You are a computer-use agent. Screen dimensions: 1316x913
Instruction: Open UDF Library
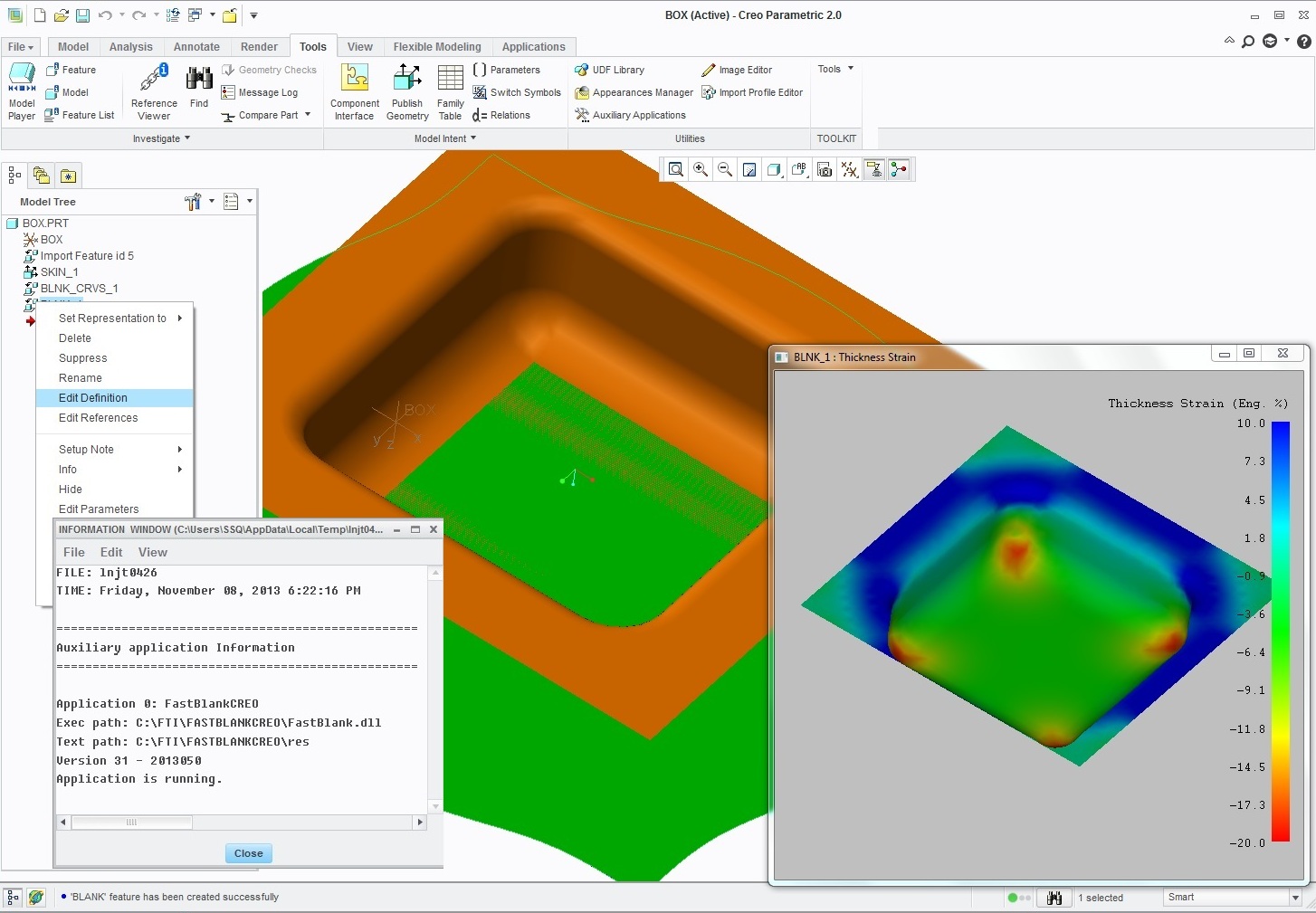click(x=610, y=70)
